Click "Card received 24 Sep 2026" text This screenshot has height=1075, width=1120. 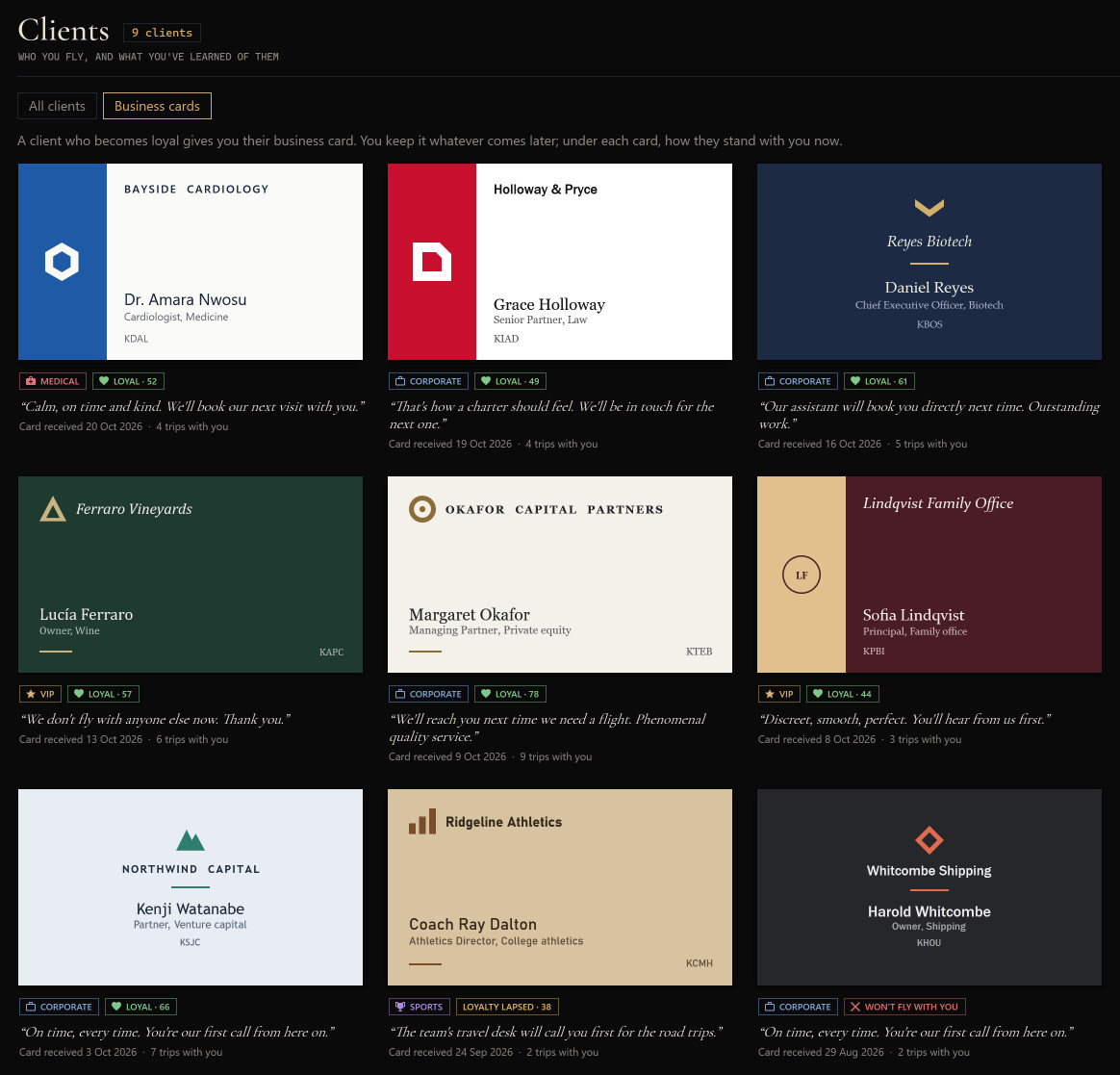450,1052
